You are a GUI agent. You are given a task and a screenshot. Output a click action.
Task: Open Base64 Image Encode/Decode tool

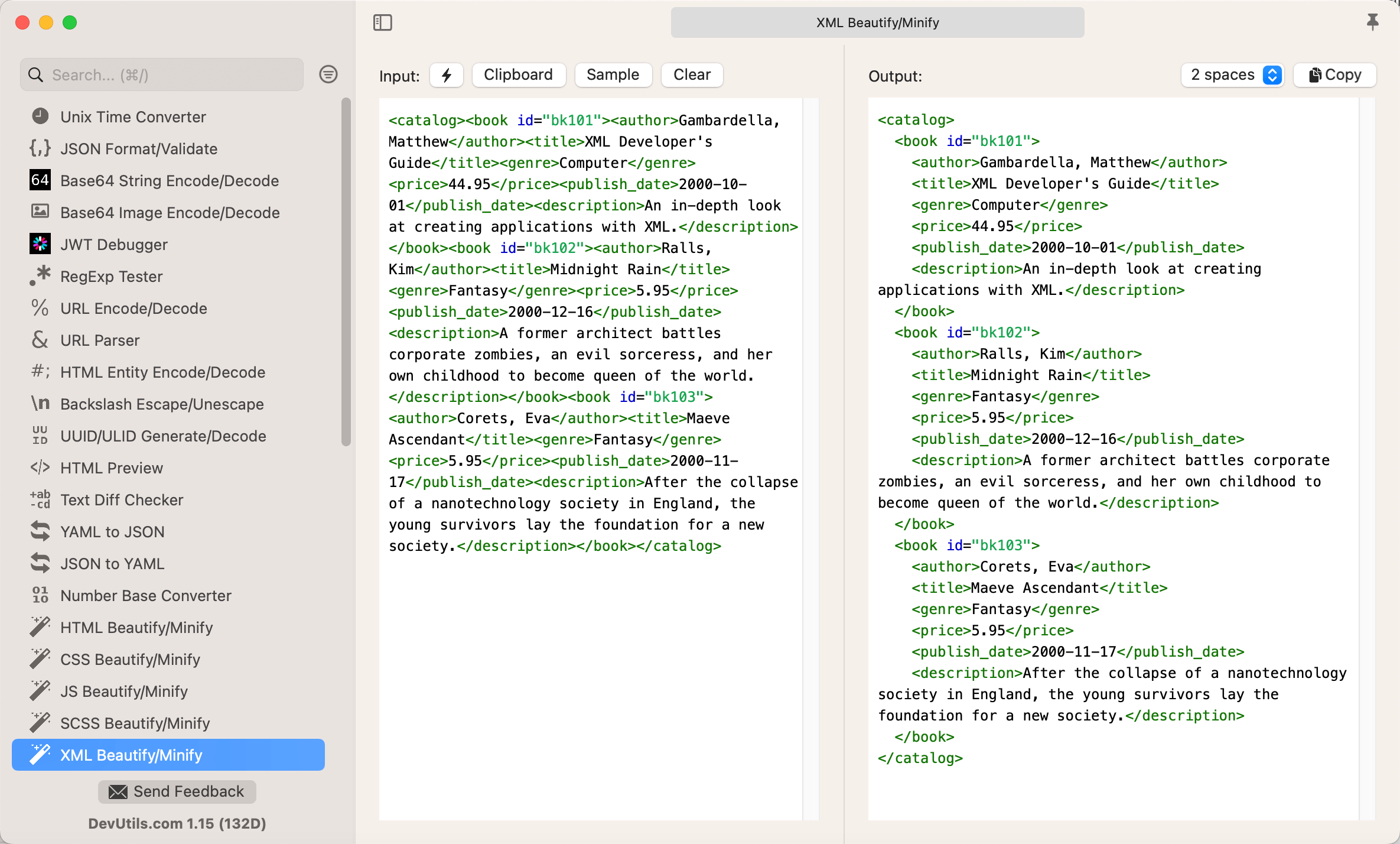click(170, 212)
